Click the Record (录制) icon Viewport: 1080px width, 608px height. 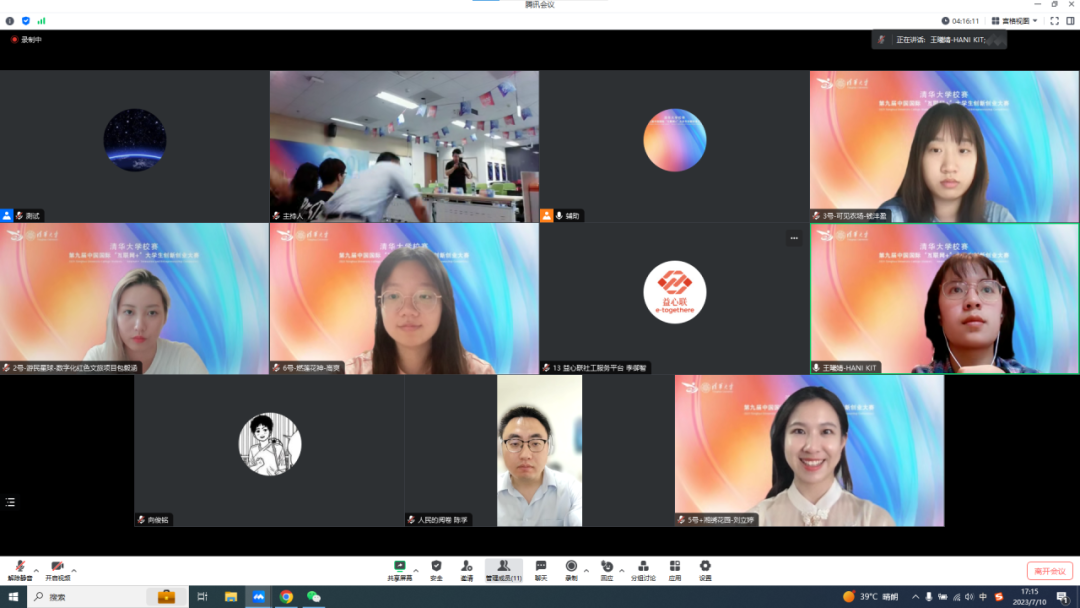pos(571,568)
